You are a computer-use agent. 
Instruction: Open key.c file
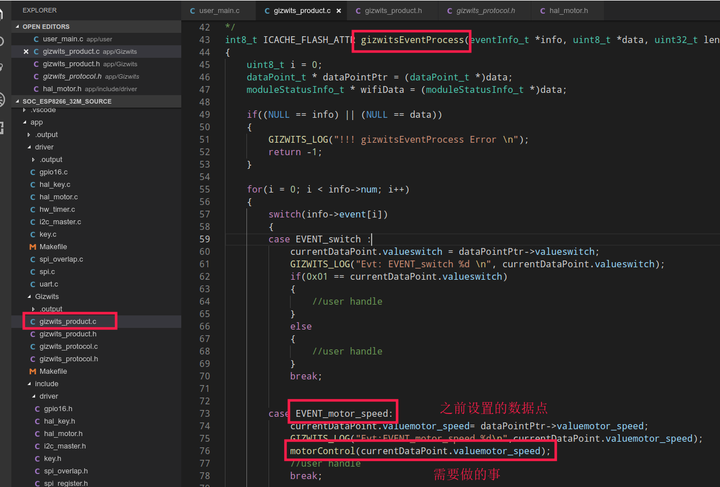coord(48,234)
